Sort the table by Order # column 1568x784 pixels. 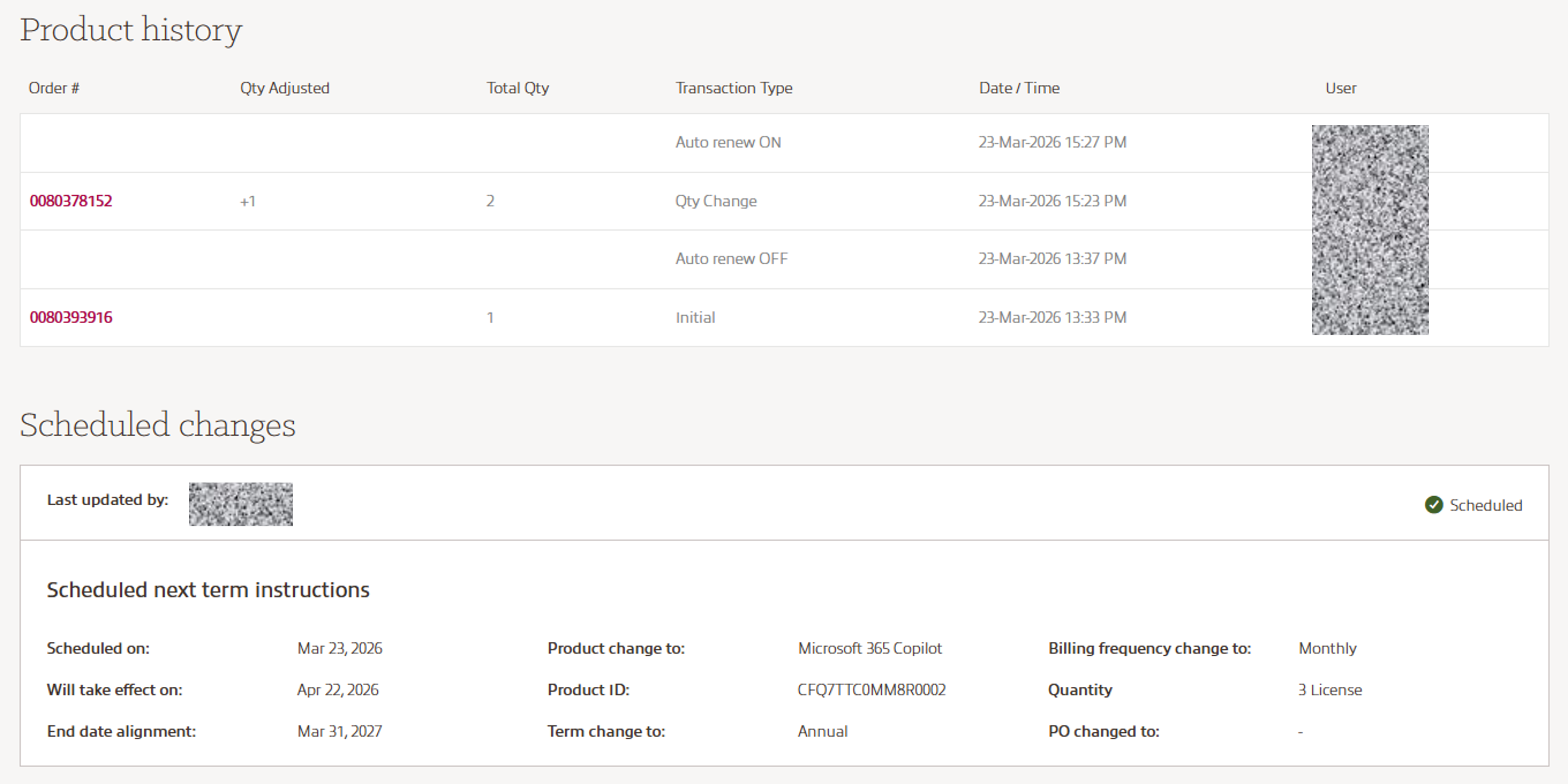[53, 88]
